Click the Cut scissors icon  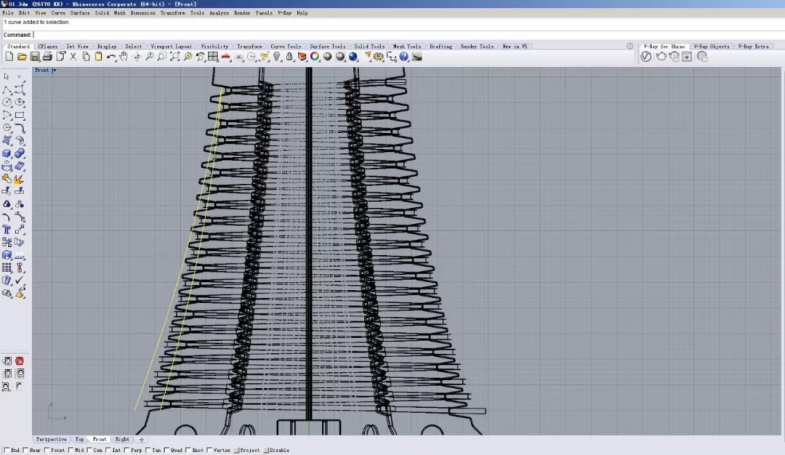(73, 57)
